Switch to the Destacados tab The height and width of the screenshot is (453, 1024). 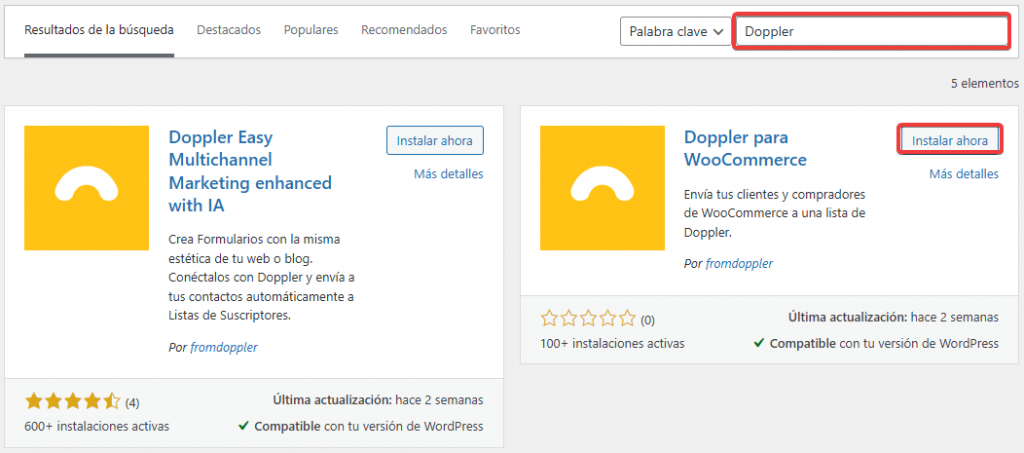pos(229,30)
